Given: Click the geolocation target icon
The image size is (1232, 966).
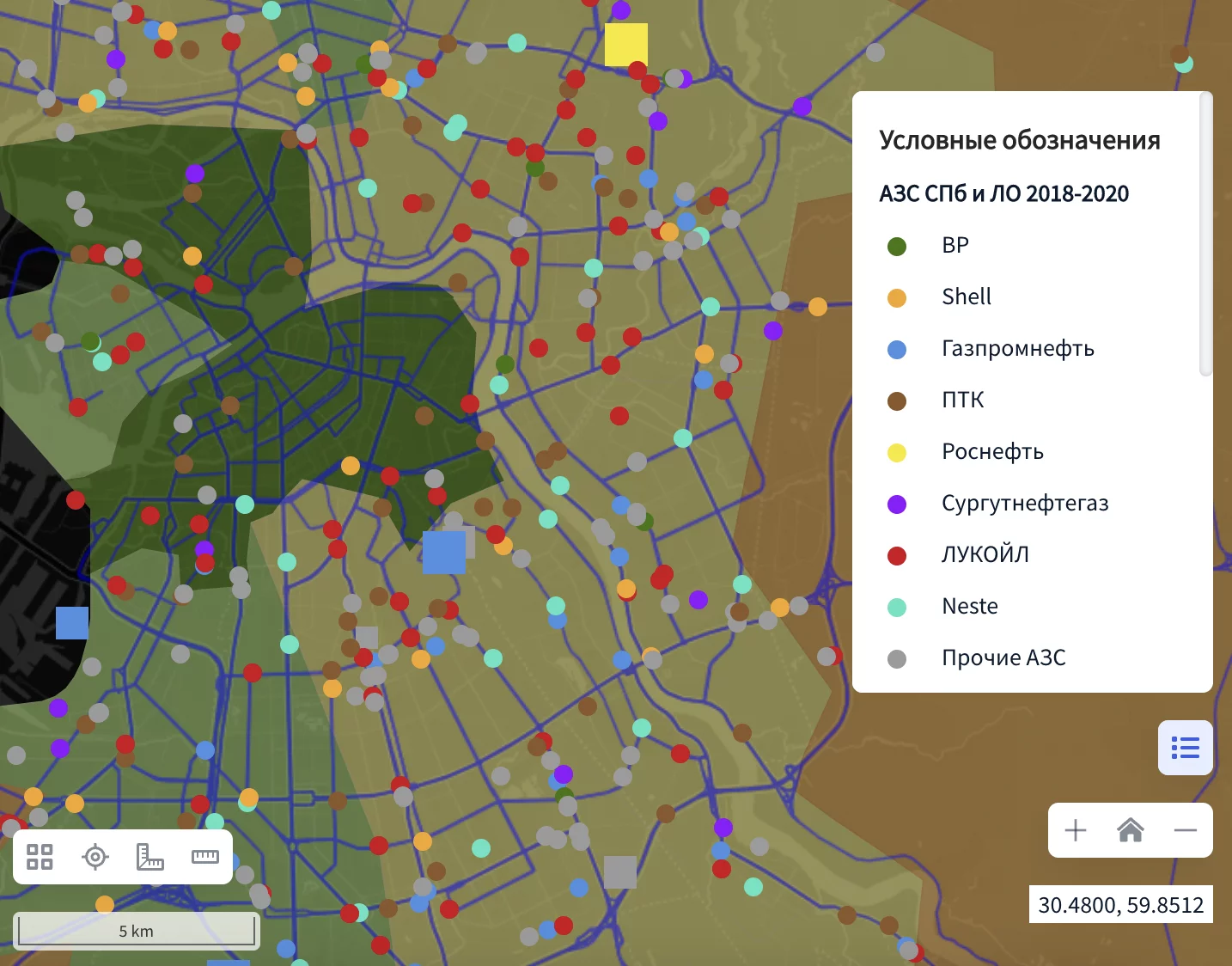Looking at the screenshot, I should coord(95,857).
